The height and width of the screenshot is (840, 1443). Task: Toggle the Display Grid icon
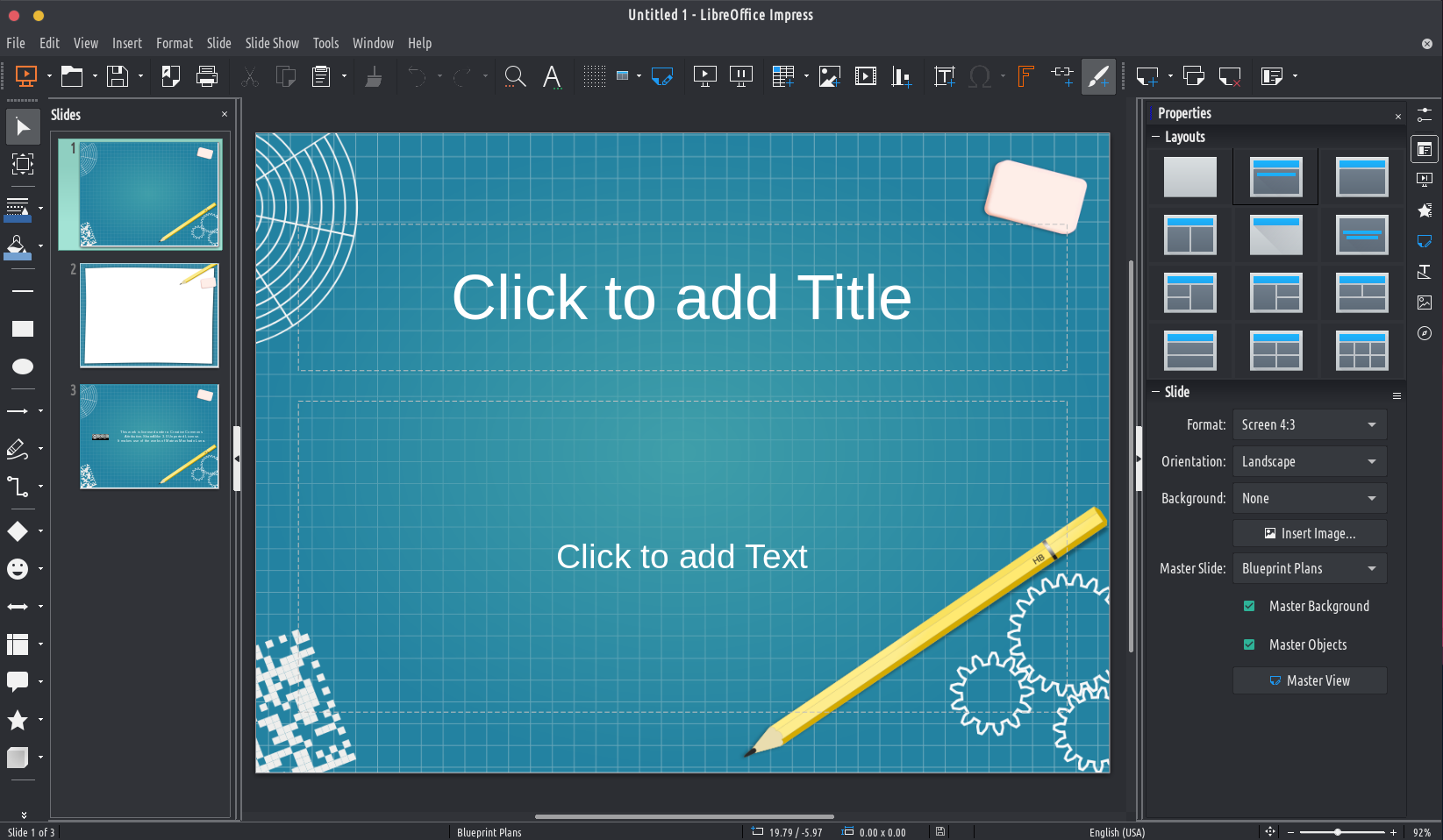pyautogui.click(x=594, y=77)
